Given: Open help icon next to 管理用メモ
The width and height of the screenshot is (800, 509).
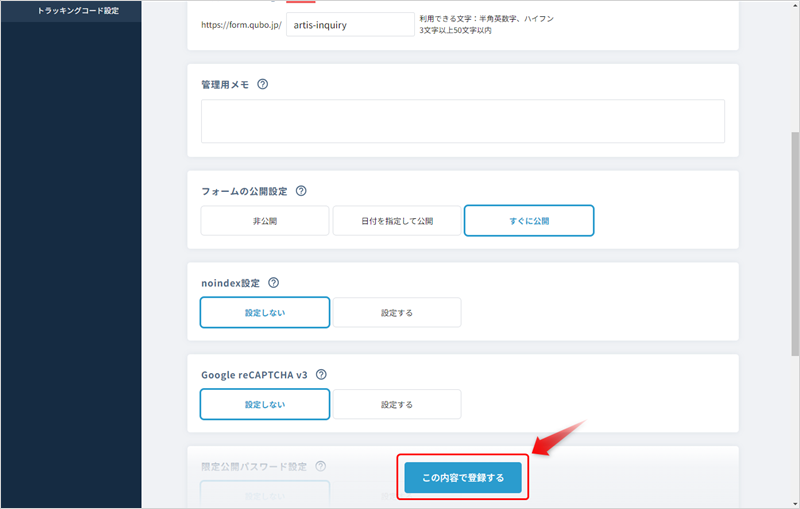Looking at the screenshot, I should point(262,84).
